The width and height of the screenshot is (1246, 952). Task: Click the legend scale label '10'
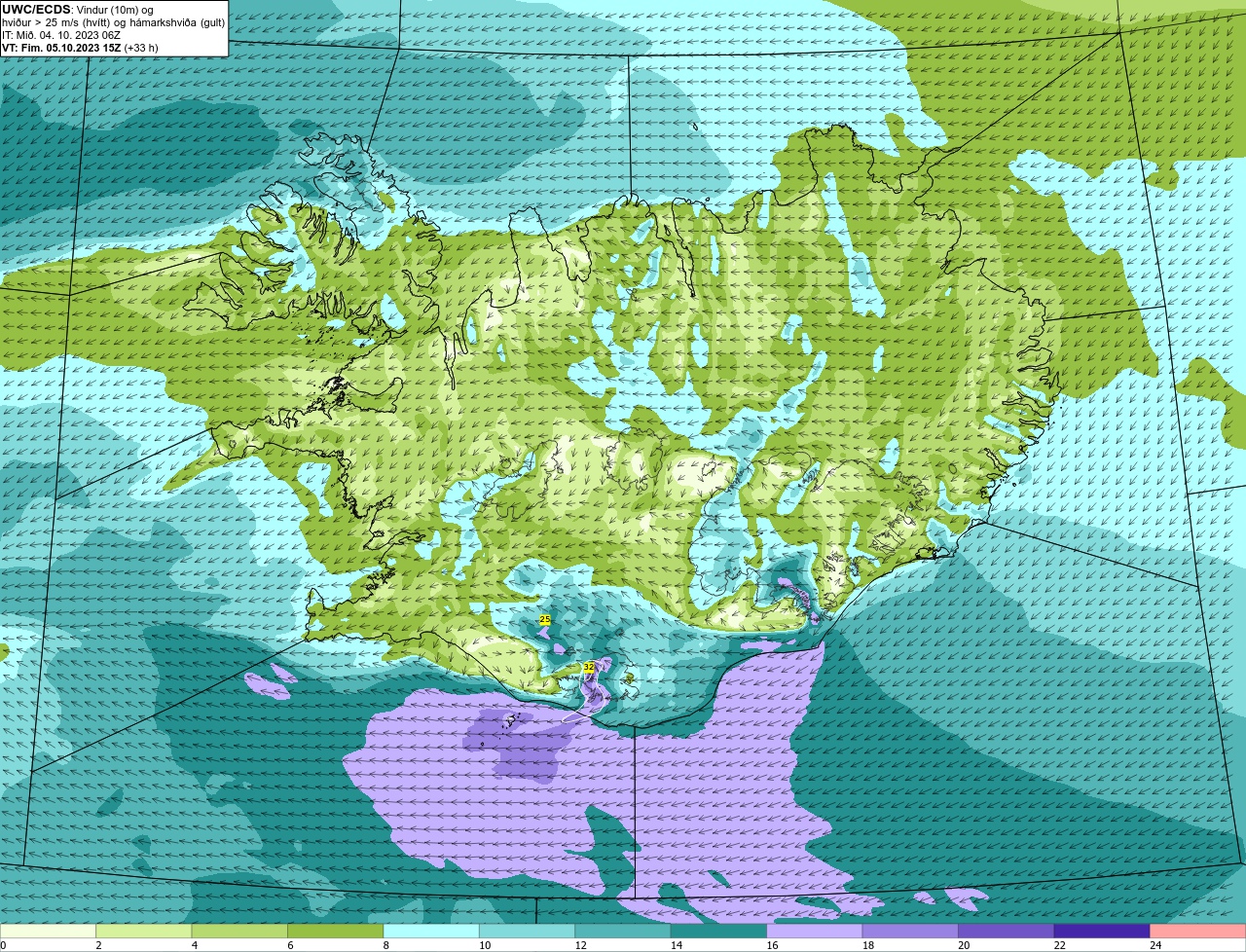[485, 945]
